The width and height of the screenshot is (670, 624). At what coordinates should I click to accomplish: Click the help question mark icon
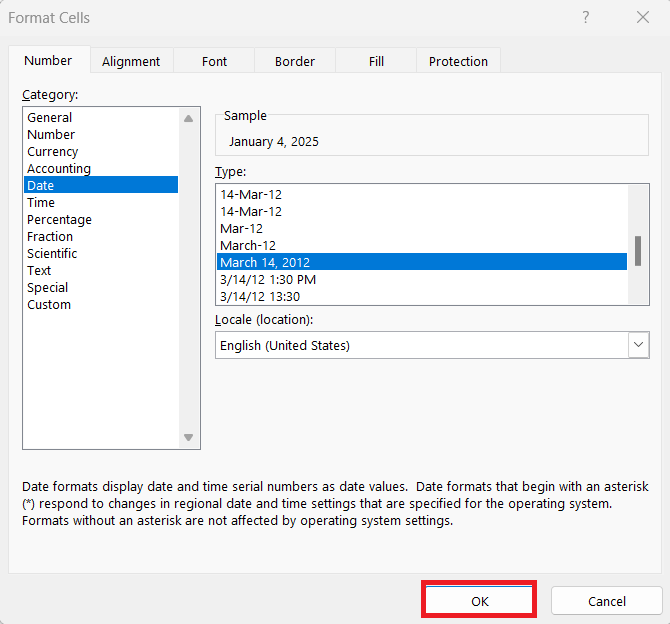tap(585, 18)
